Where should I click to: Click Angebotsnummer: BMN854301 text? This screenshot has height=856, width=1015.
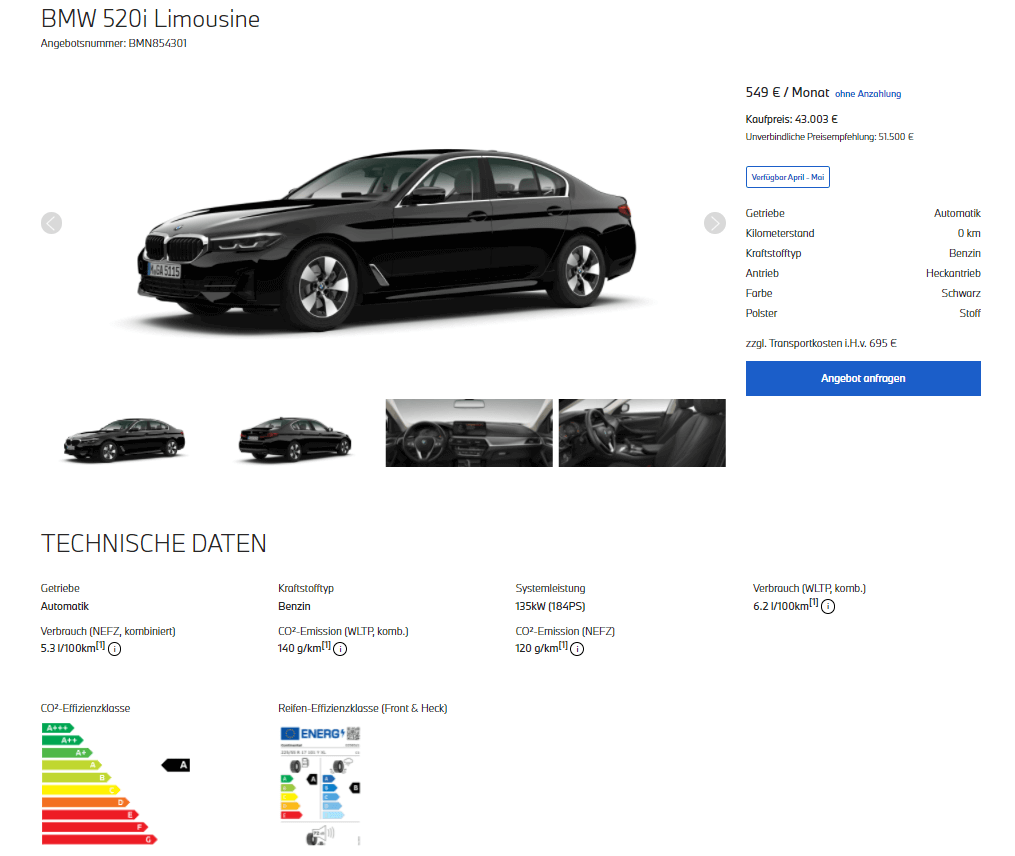coord(114,43)
